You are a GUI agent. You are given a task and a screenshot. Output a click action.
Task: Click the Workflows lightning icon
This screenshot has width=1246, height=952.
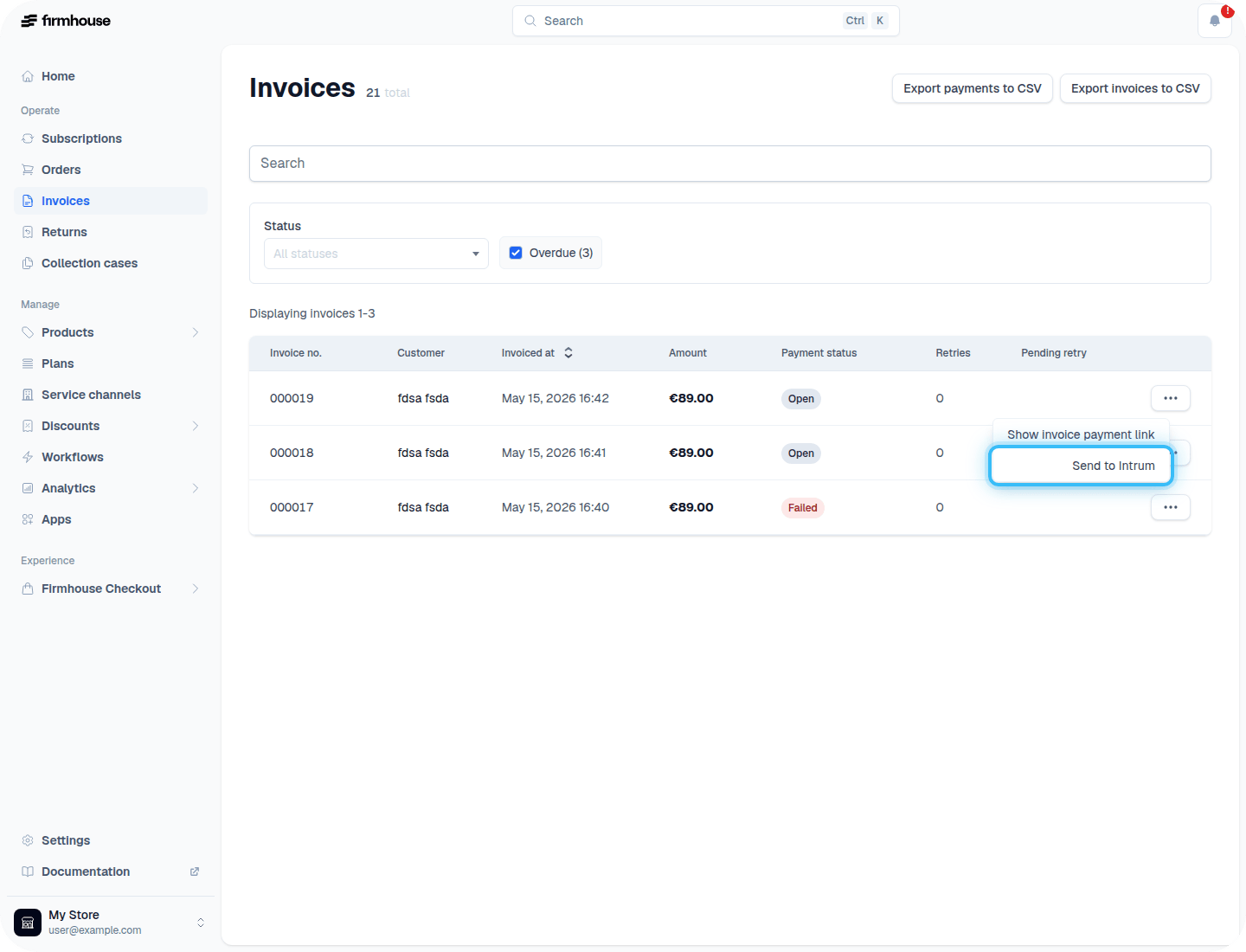pos(28,457)
